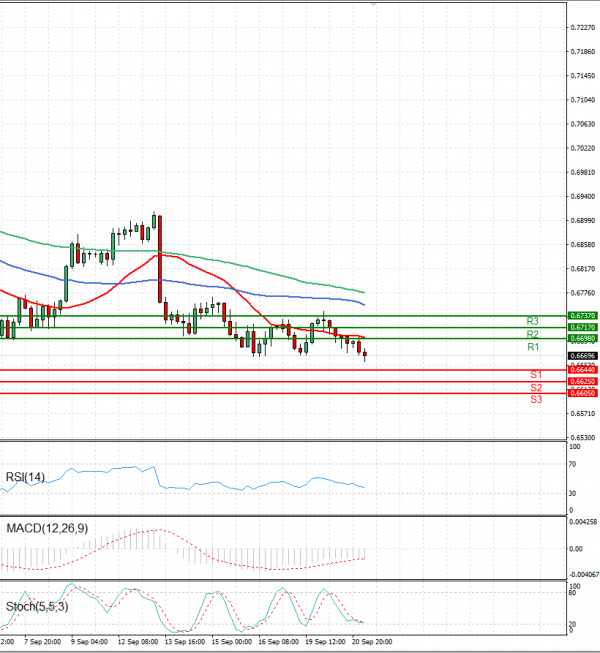This screenshot has width=600, height=653.
Task: Click the red 0.66050 price tag
Action: tap(582, 394)
